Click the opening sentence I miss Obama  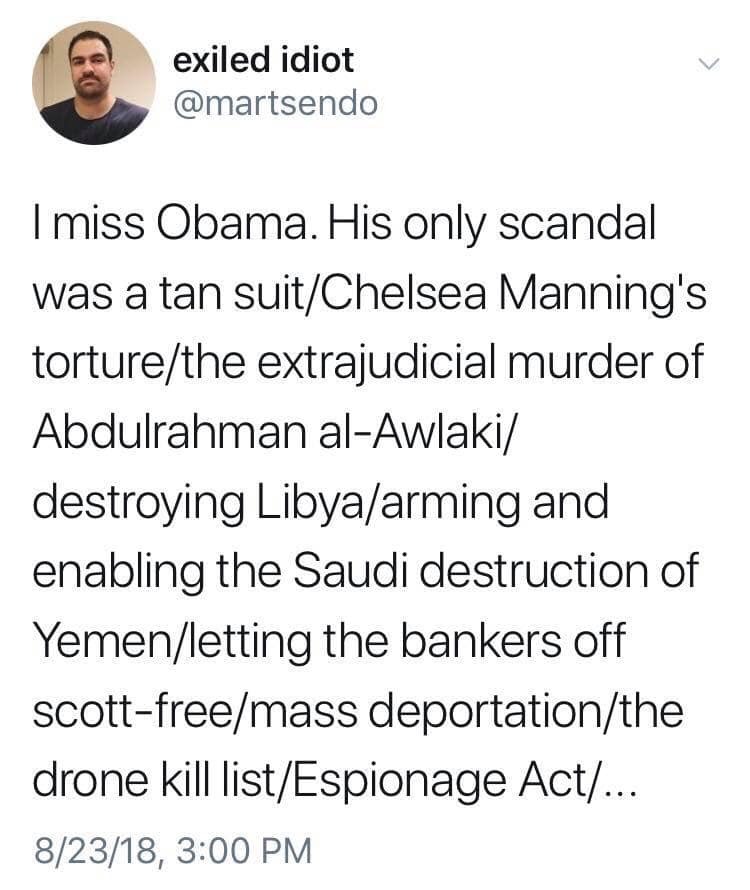(173, 222)
